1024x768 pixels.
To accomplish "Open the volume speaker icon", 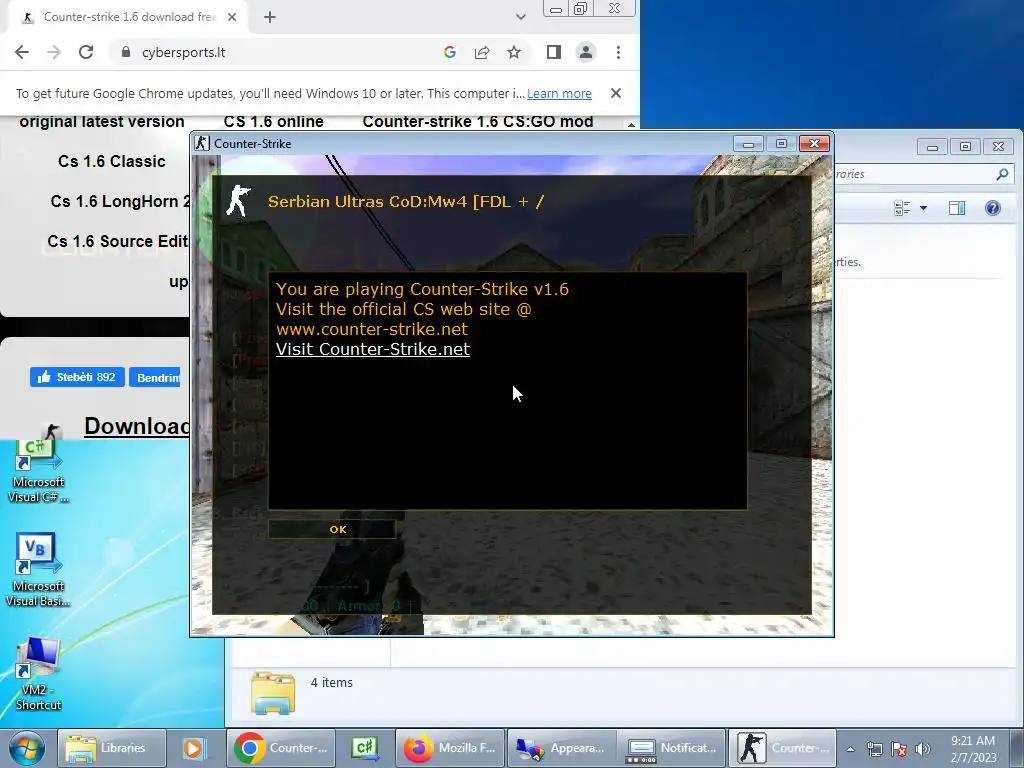I will click(922, 750).
